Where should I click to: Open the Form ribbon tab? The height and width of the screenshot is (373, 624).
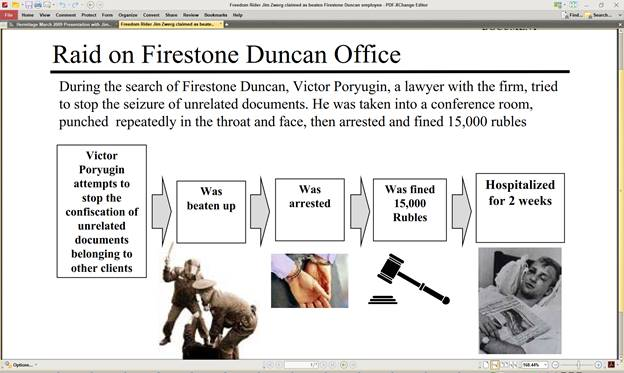pyautogui.click(x=107, y=15)
